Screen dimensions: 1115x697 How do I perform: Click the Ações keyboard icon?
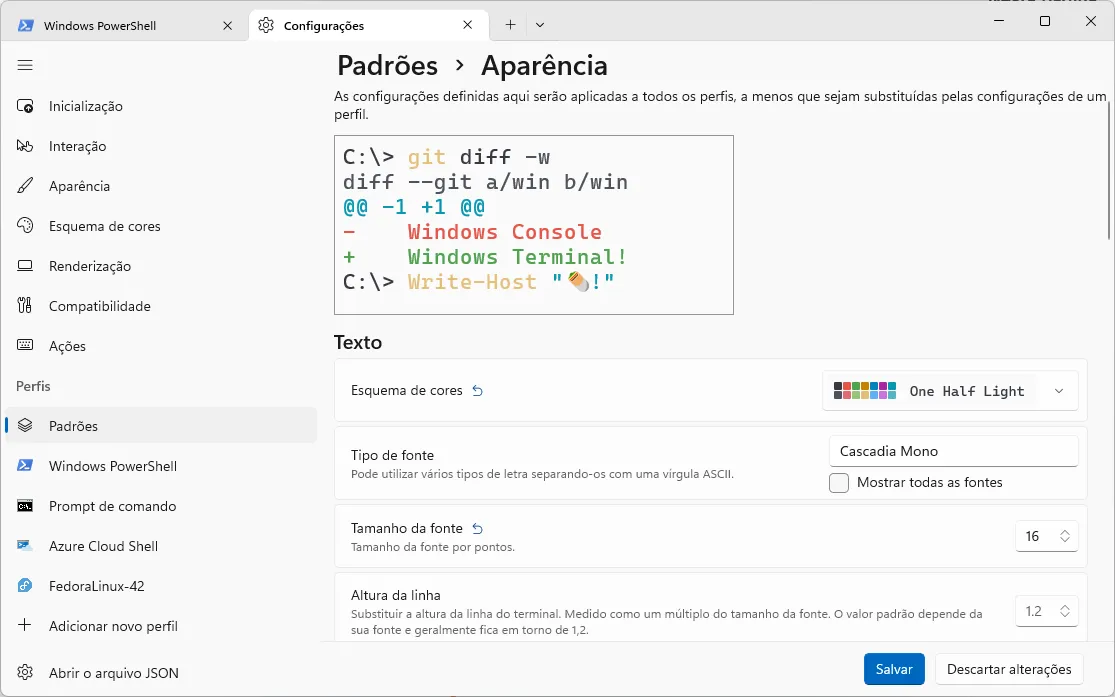click(x=25, y=346)
